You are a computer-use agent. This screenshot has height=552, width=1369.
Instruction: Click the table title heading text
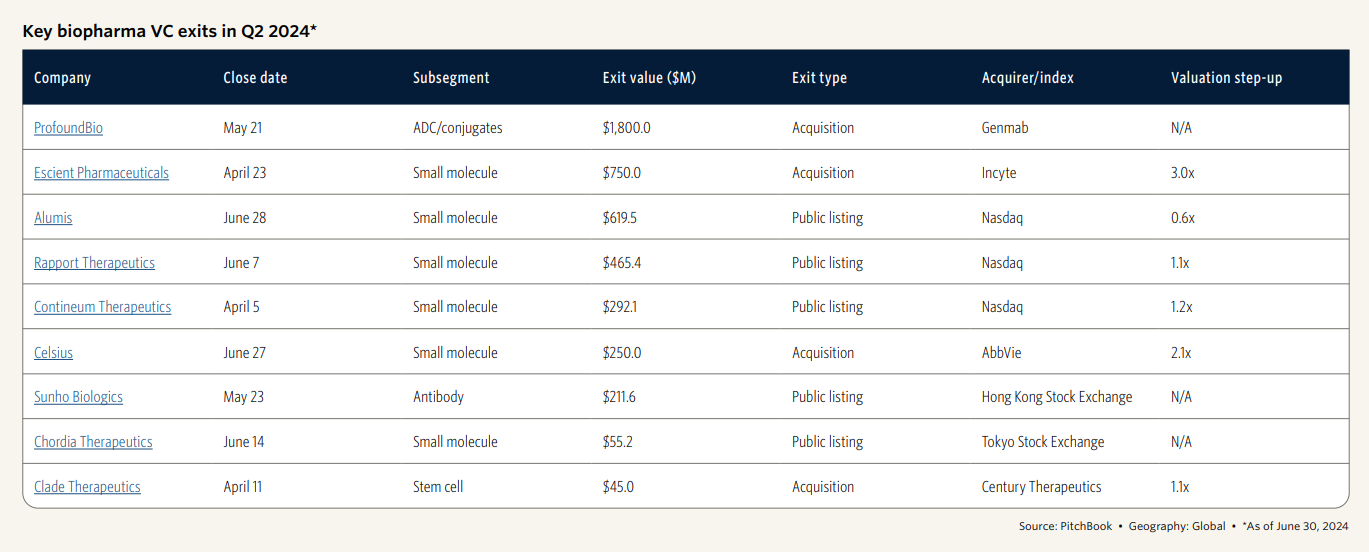(170, 31)
